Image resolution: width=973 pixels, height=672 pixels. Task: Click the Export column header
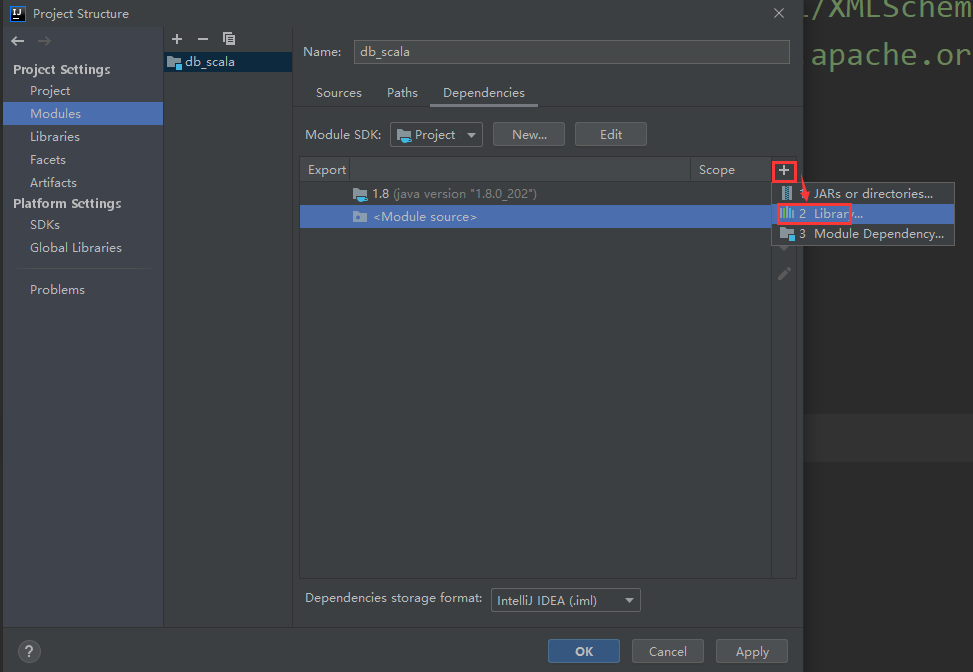click(326, 170)
